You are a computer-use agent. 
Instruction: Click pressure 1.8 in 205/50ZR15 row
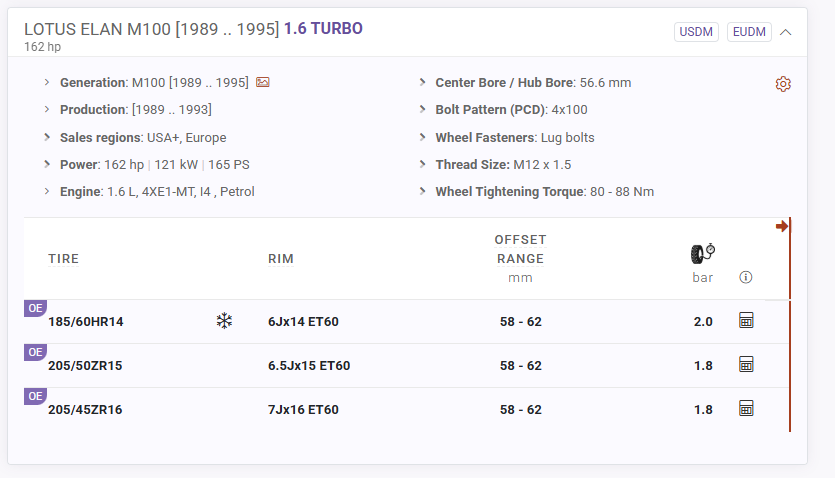[x=703, y=366]
